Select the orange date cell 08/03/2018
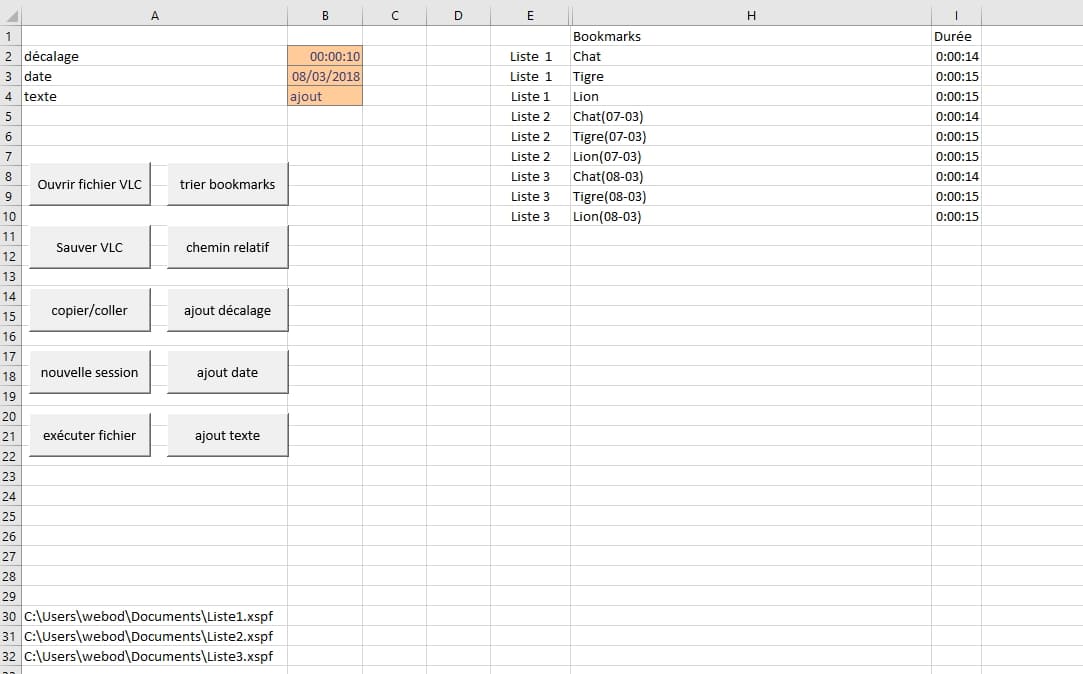 pyautogui.click(x=325, y=77)
